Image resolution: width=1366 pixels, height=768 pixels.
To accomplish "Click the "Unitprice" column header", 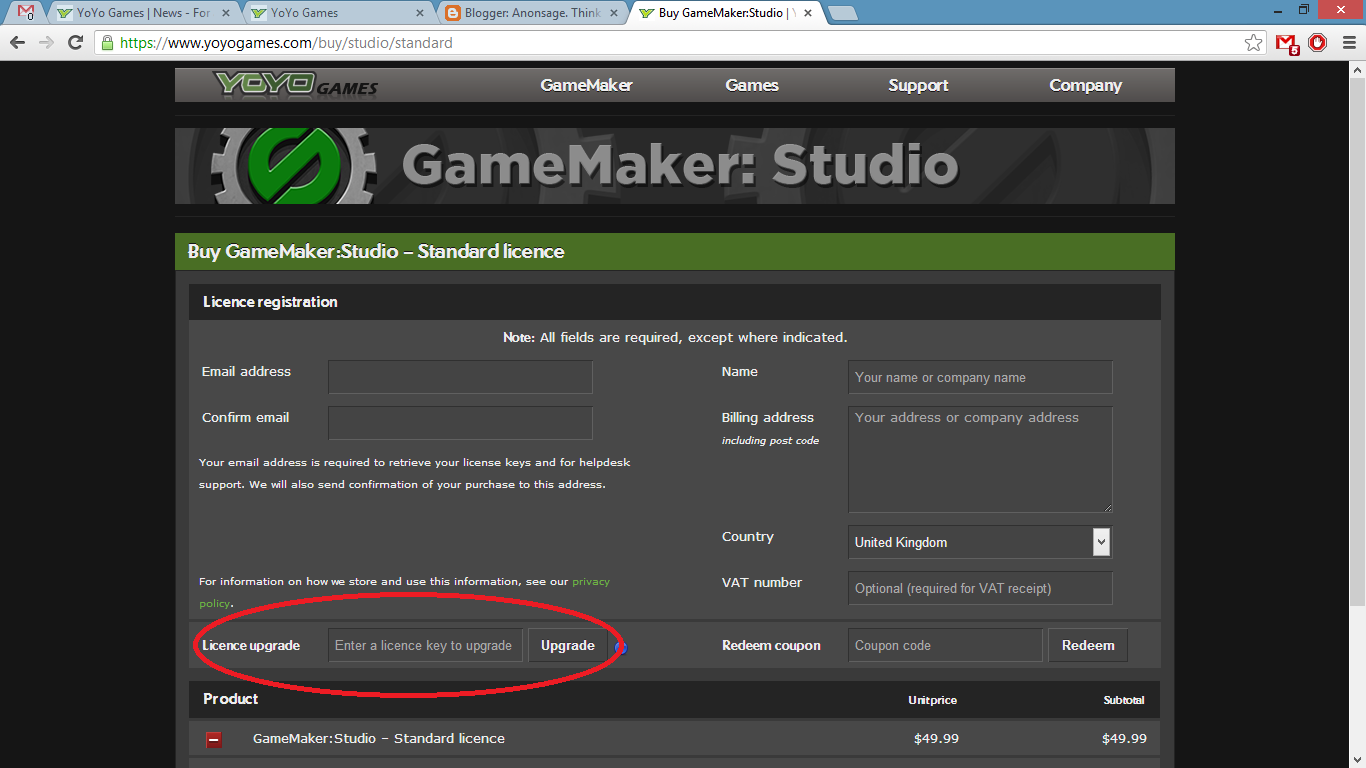I will [x=932, y=700].
